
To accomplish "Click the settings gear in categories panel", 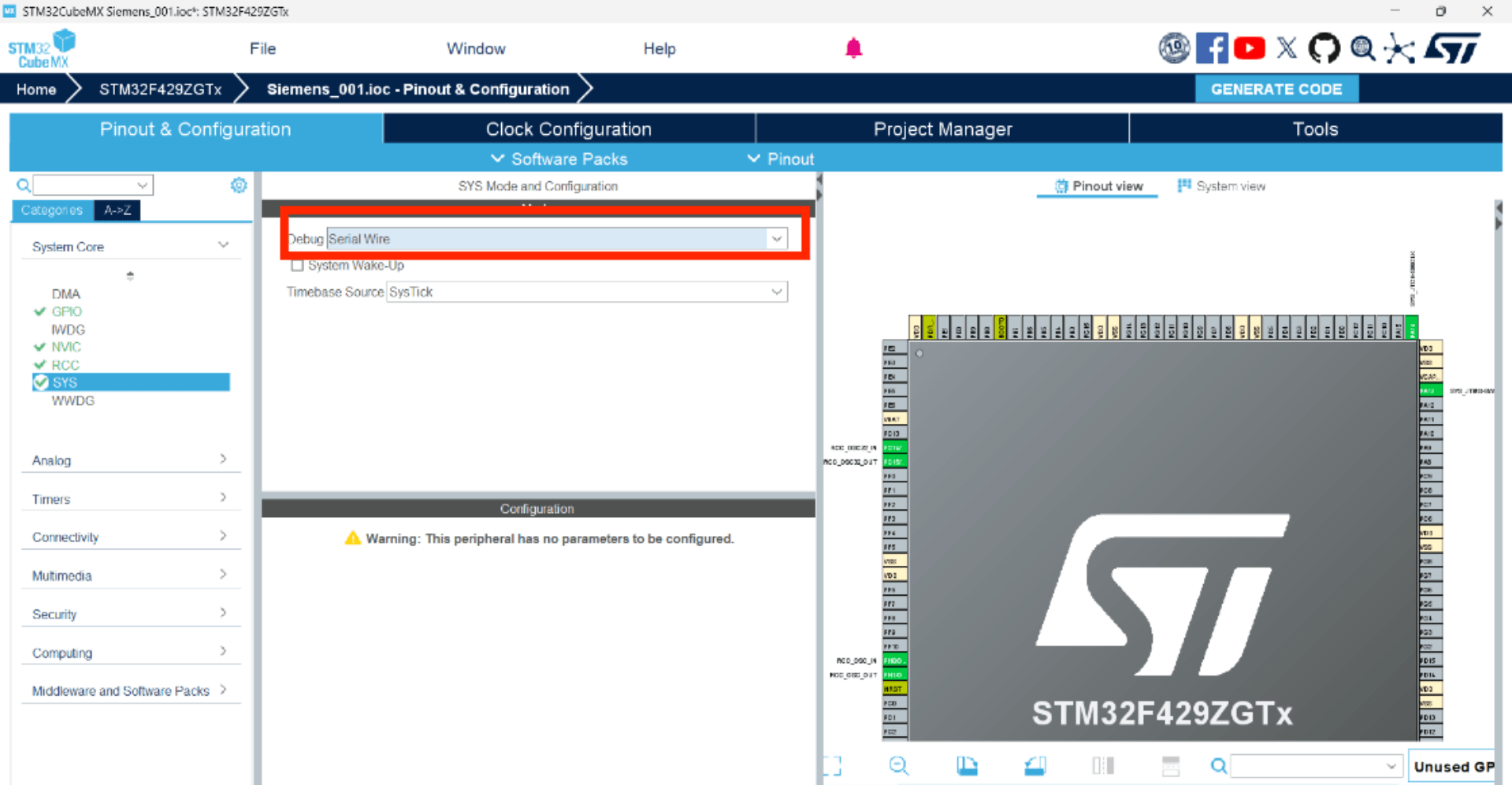I will point(239,185).
